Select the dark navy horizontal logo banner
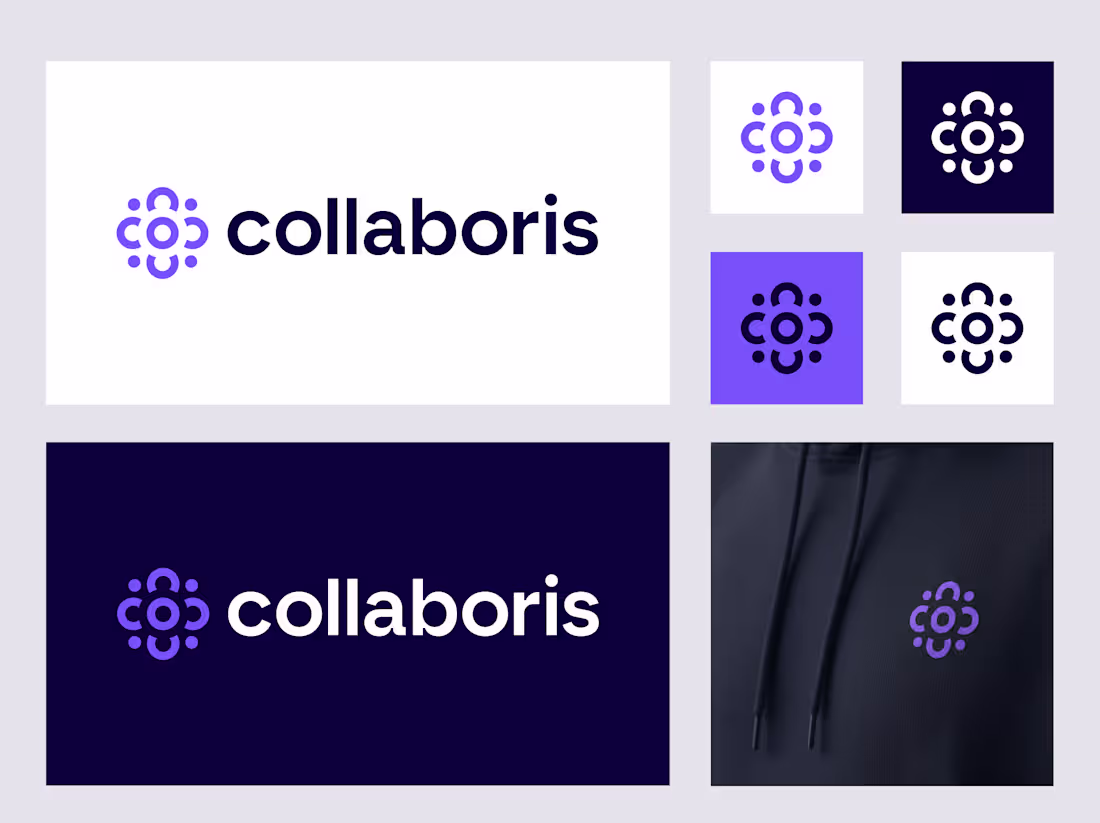The width and height of the screenshot is (1100, 823). tap(358, 614)
